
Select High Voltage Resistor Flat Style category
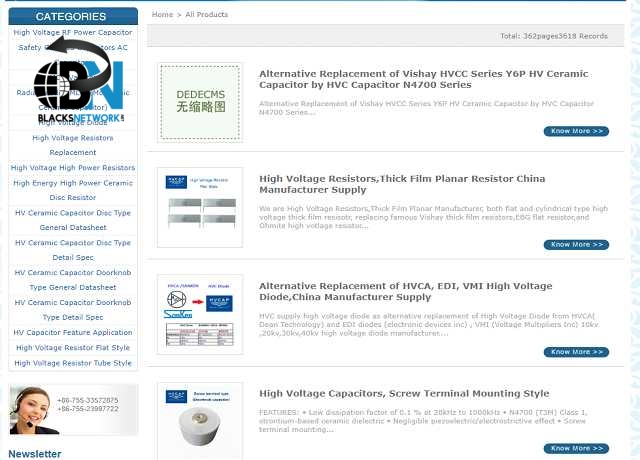click(73, 348)
